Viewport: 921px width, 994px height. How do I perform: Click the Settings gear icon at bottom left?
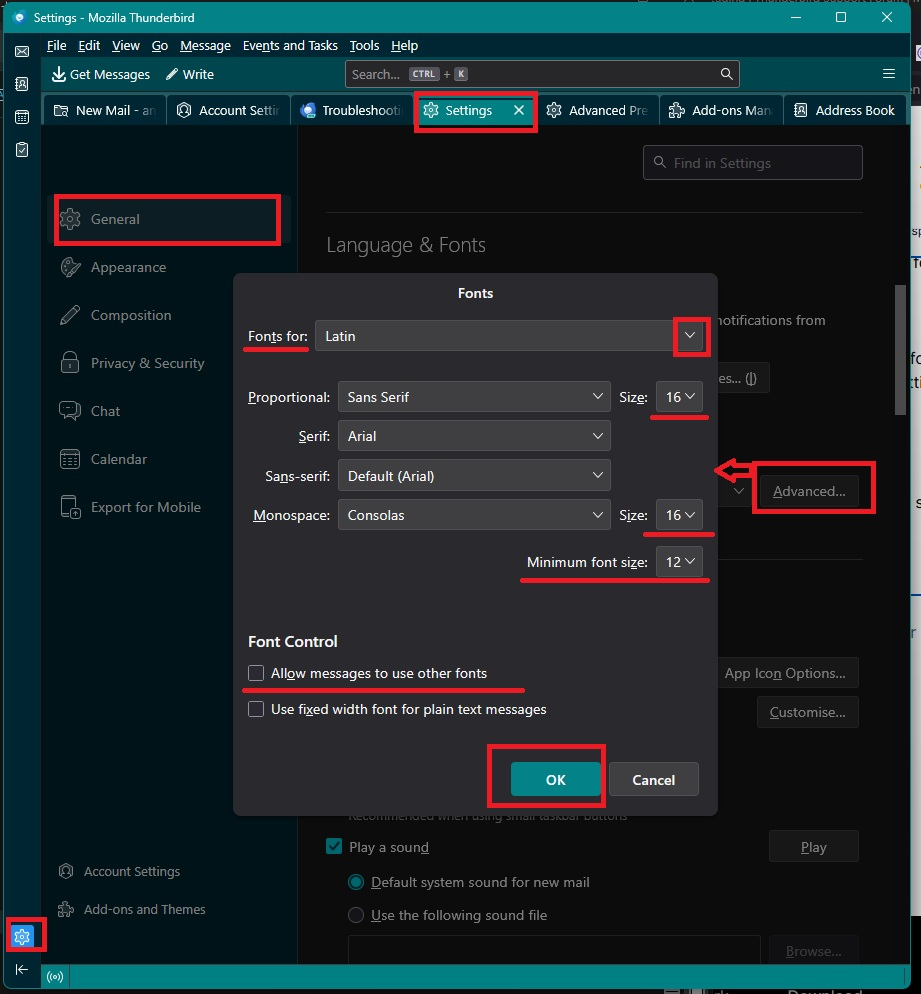coord(22,936)
